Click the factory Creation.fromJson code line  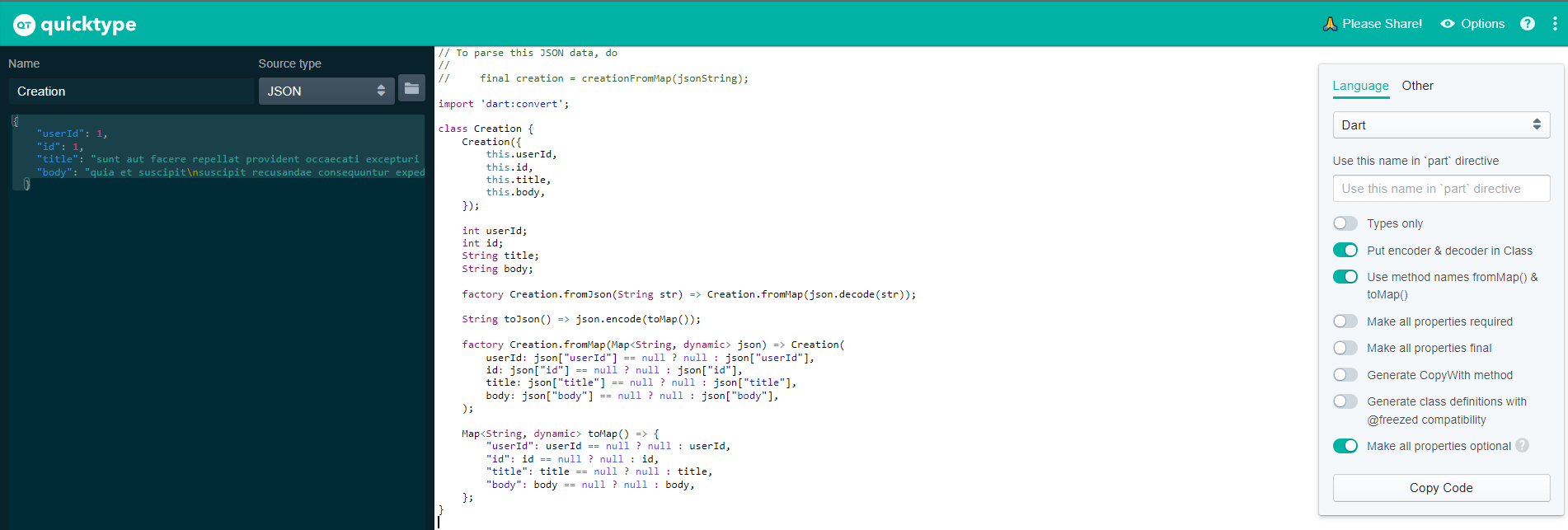pos(689,294)
